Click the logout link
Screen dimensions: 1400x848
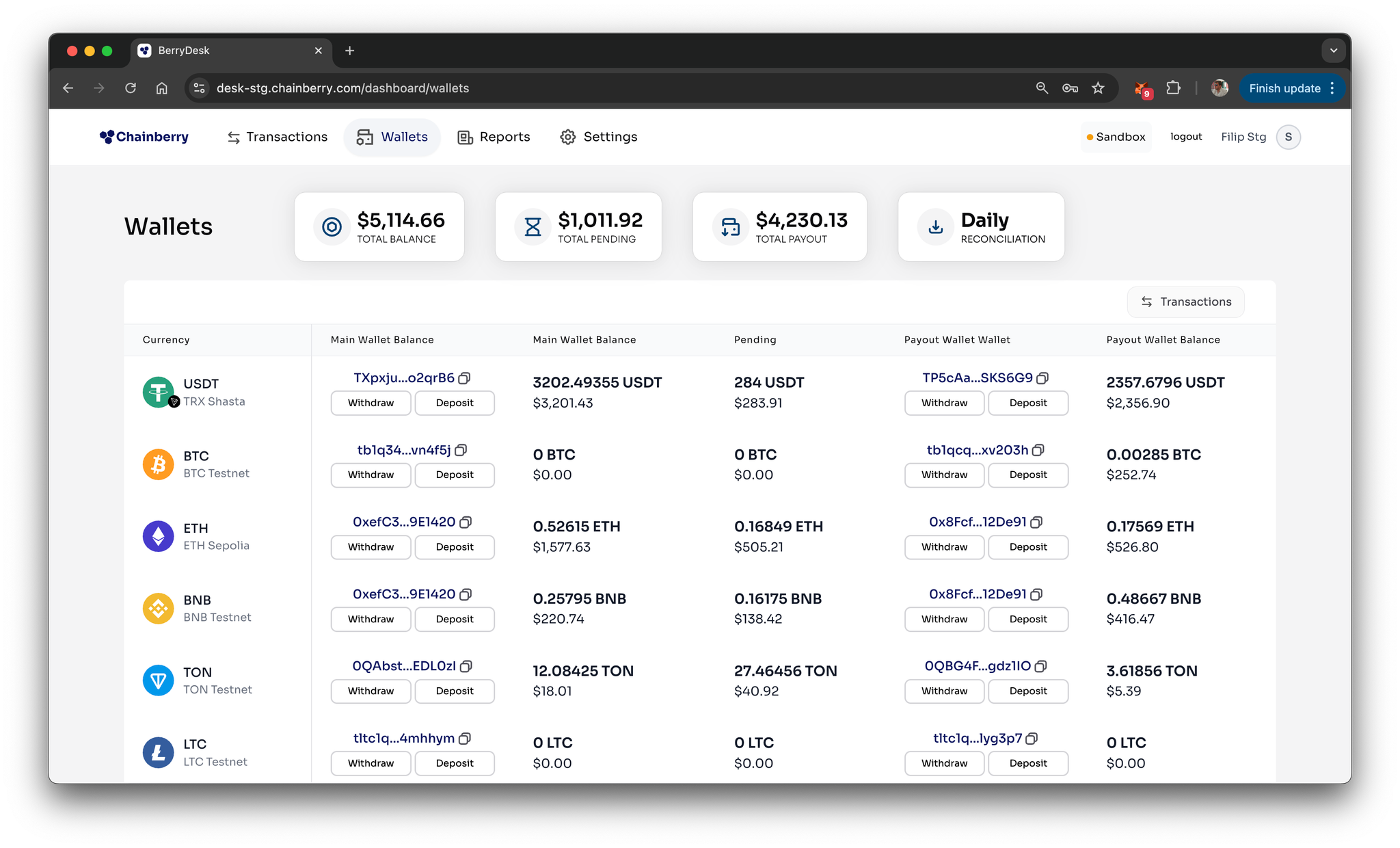click(x=1186, y=137)
